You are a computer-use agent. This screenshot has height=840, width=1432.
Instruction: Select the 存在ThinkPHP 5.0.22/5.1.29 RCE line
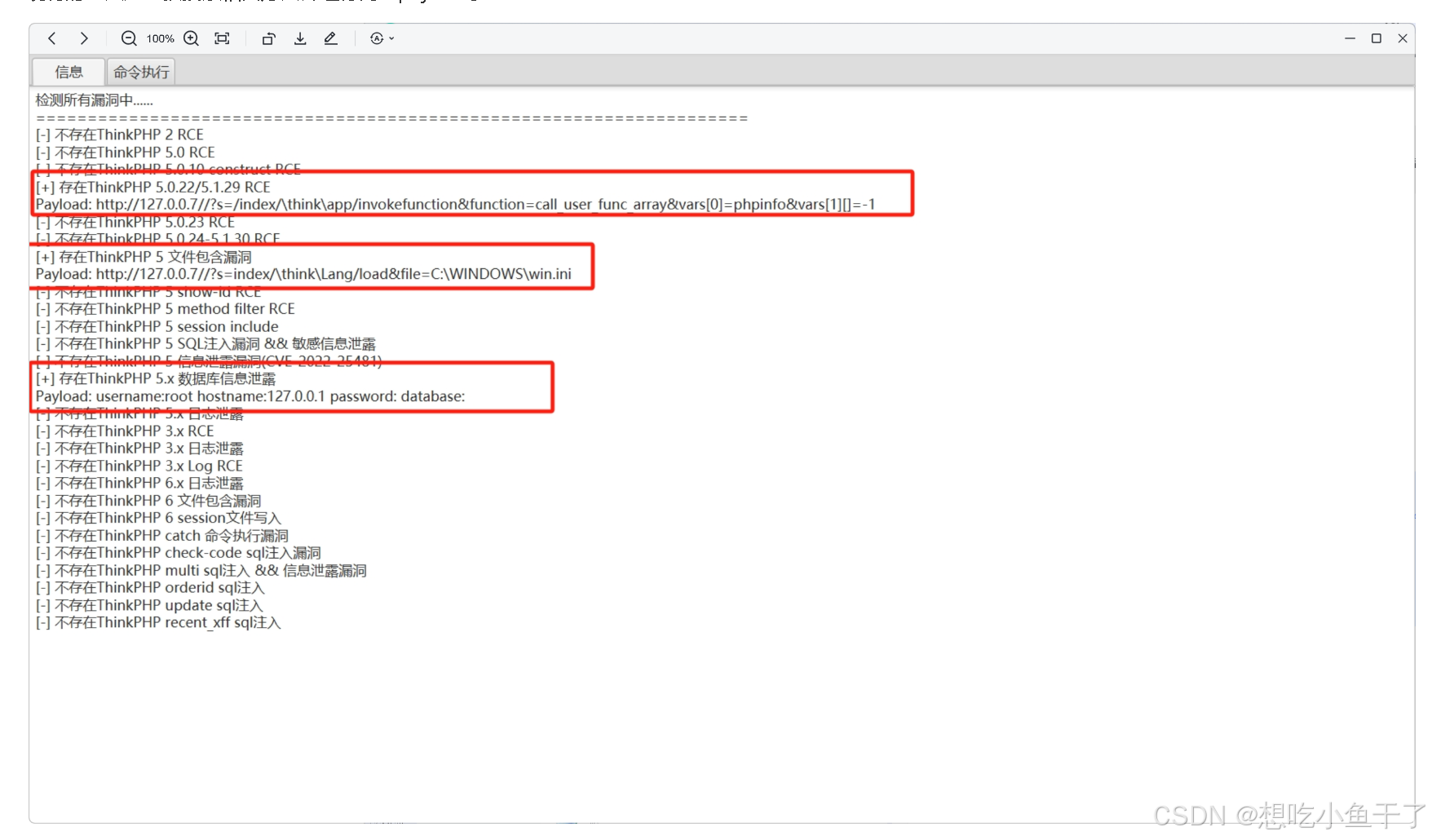click(153, 187)
